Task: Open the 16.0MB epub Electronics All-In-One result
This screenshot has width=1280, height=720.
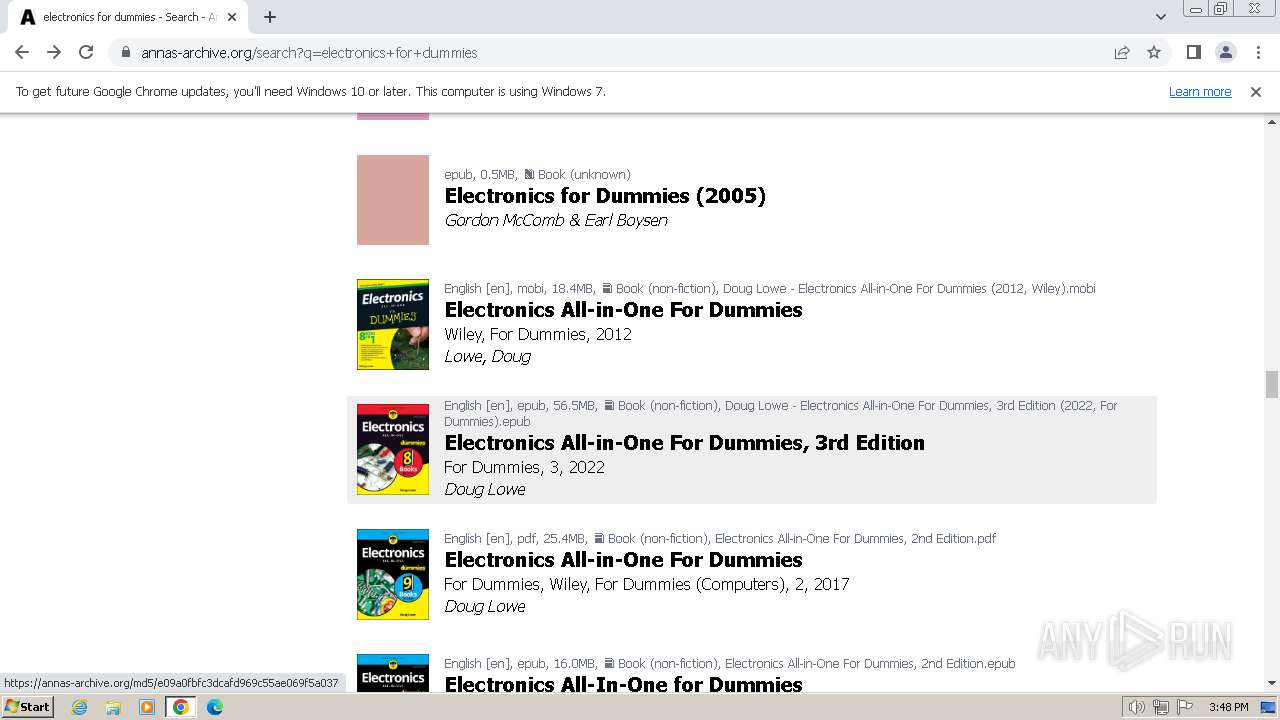Action: 623,684
